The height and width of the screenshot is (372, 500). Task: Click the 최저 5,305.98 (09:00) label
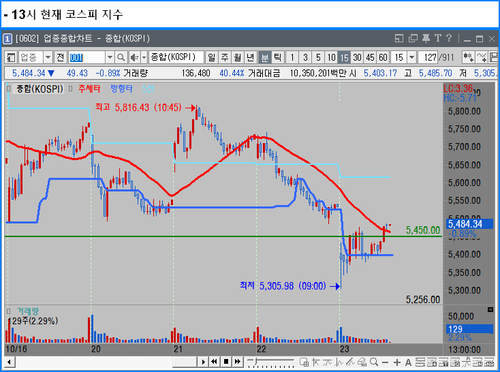283,286
